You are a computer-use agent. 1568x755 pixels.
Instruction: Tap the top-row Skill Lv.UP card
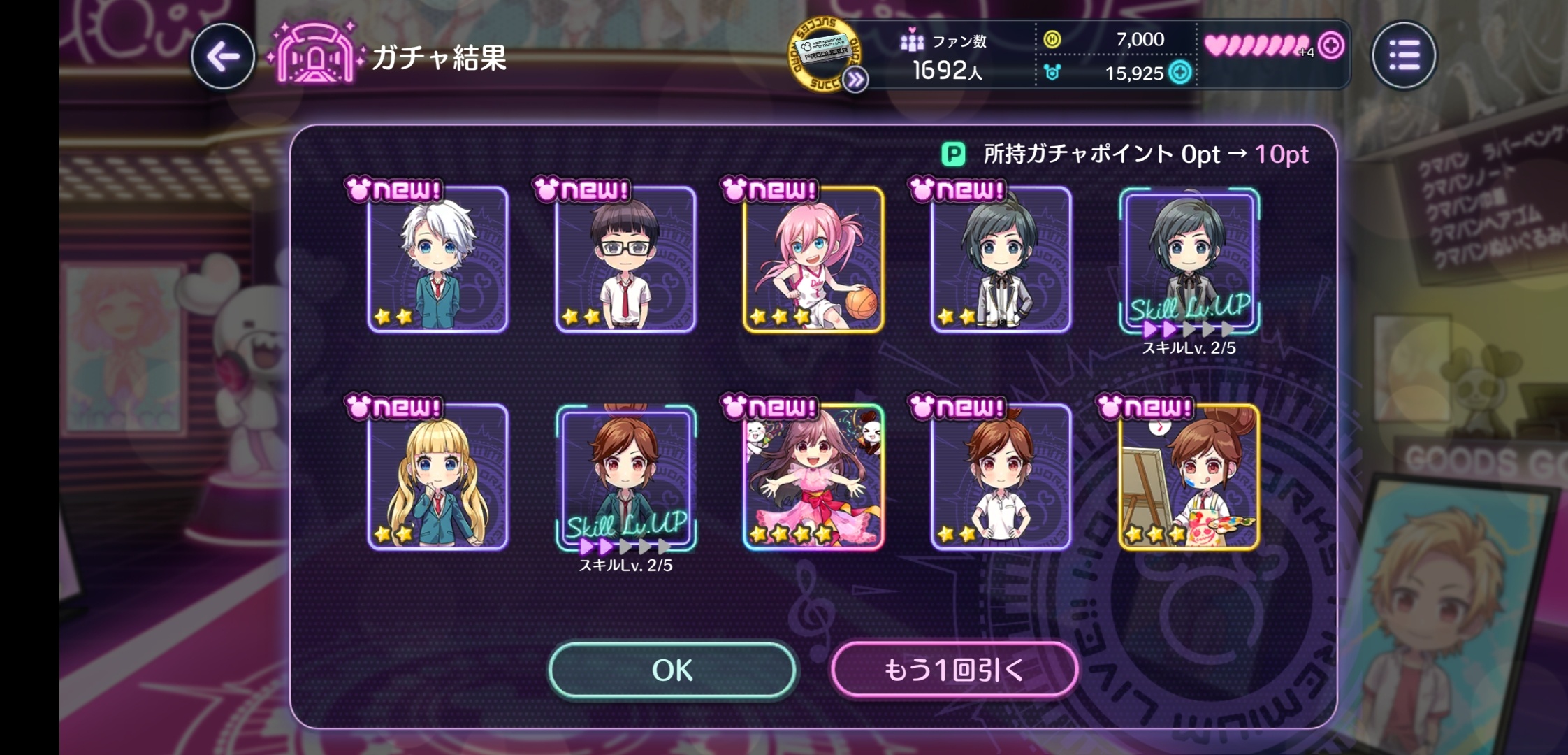pos(1189,260)
